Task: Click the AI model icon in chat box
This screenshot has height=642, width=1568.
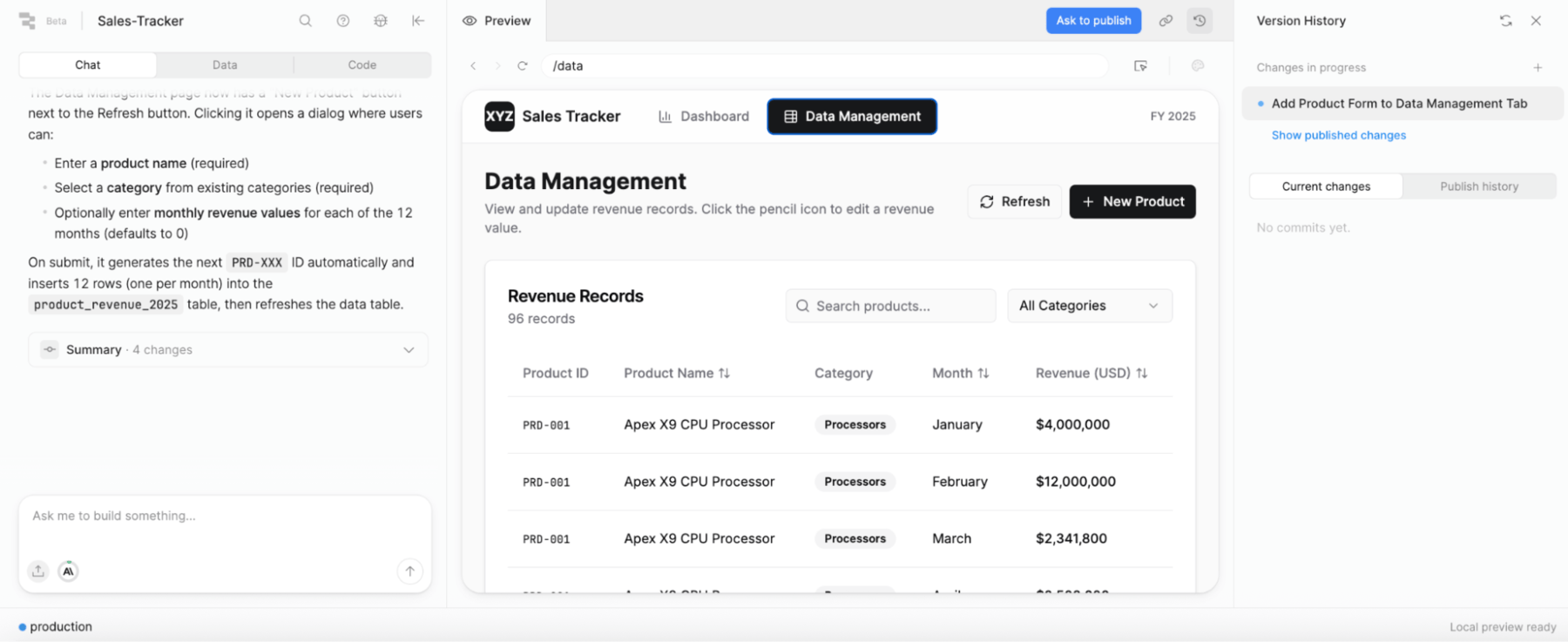Action: 68,571
